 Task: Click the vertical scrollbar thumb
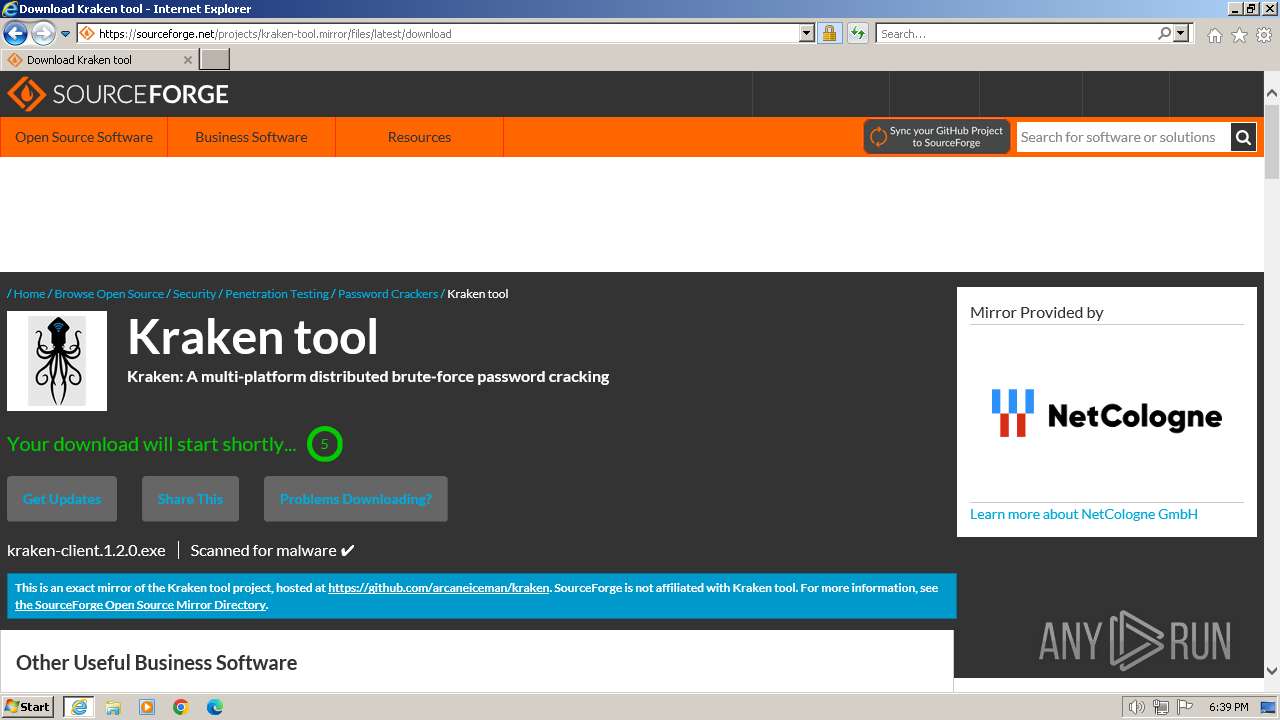1272,140
